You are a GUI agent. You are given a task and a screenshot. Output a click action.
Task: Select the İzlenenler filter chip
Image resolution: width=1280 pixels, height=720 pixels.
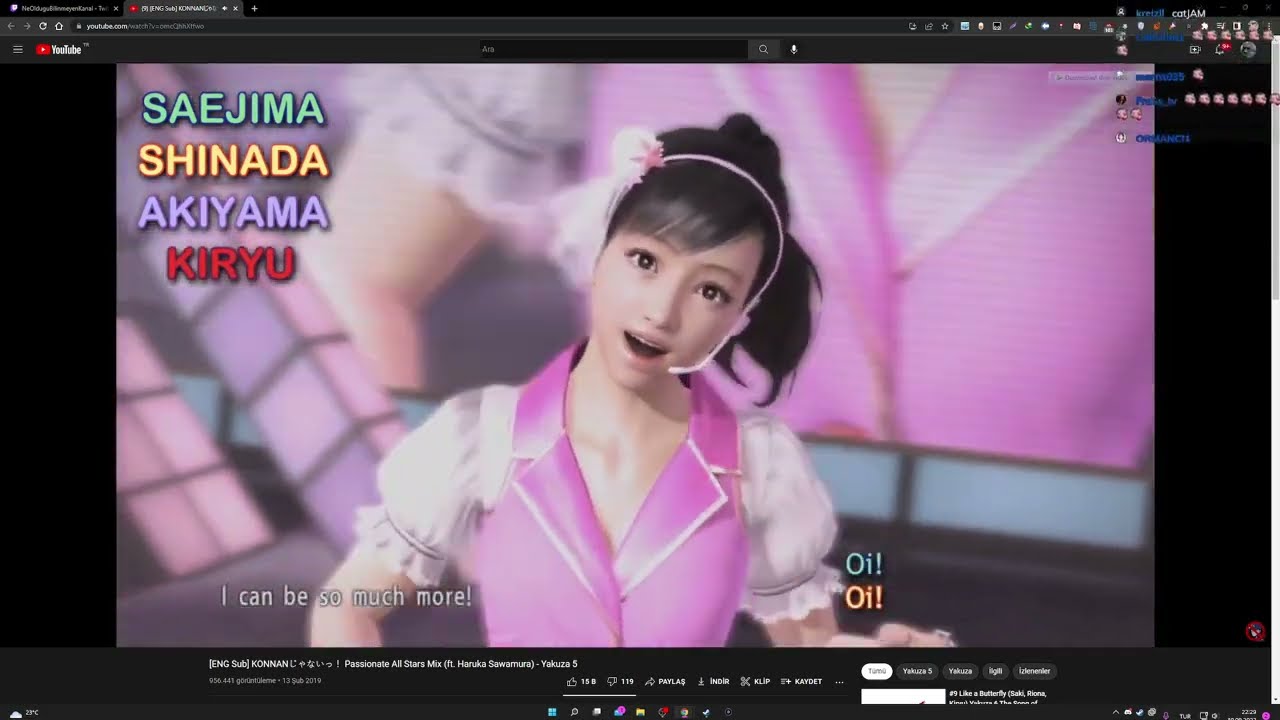[x=1034, y=671]
